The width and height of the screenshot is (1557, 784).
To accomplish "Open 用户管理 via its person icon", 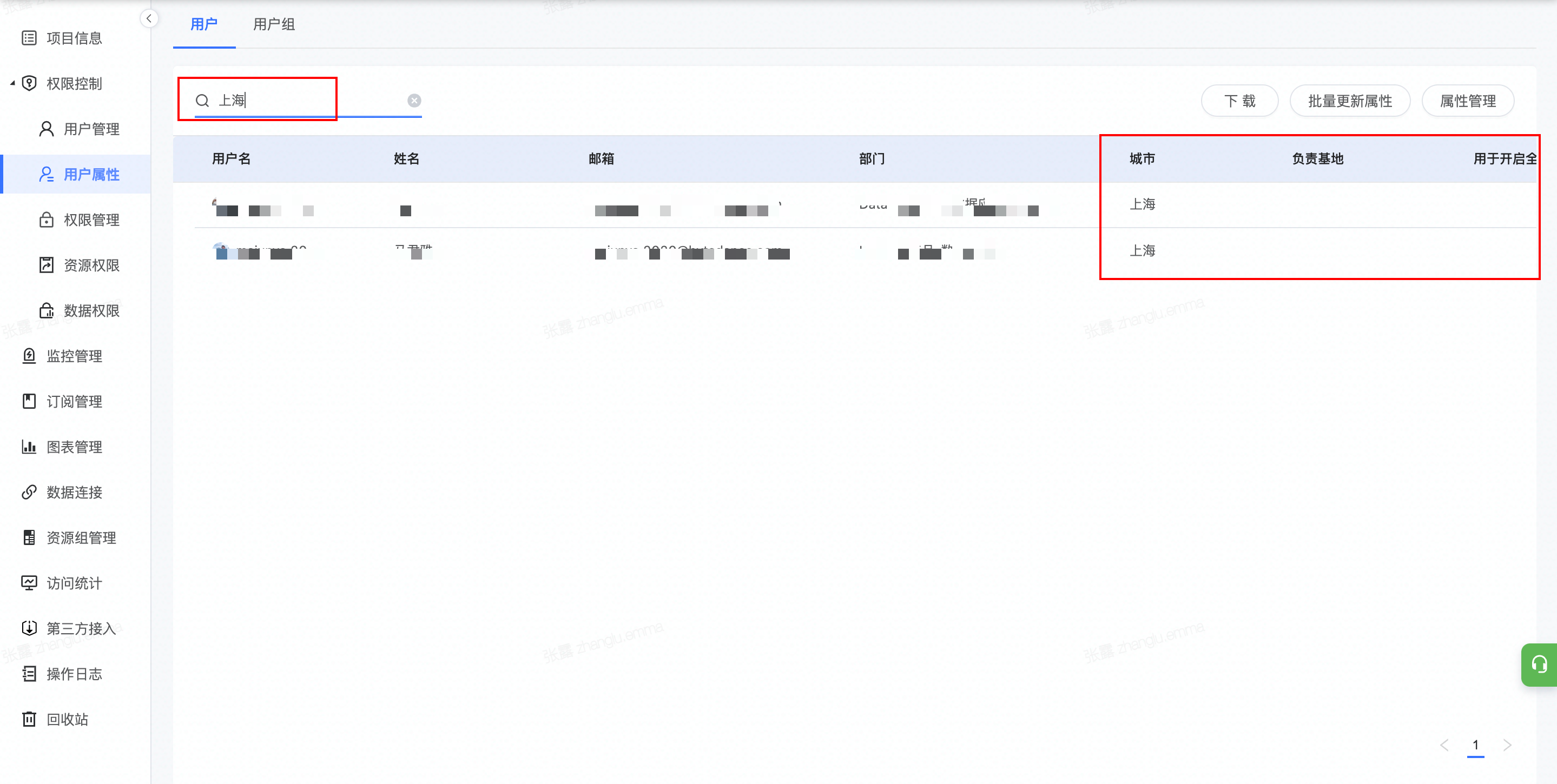I will pos(47,129).
